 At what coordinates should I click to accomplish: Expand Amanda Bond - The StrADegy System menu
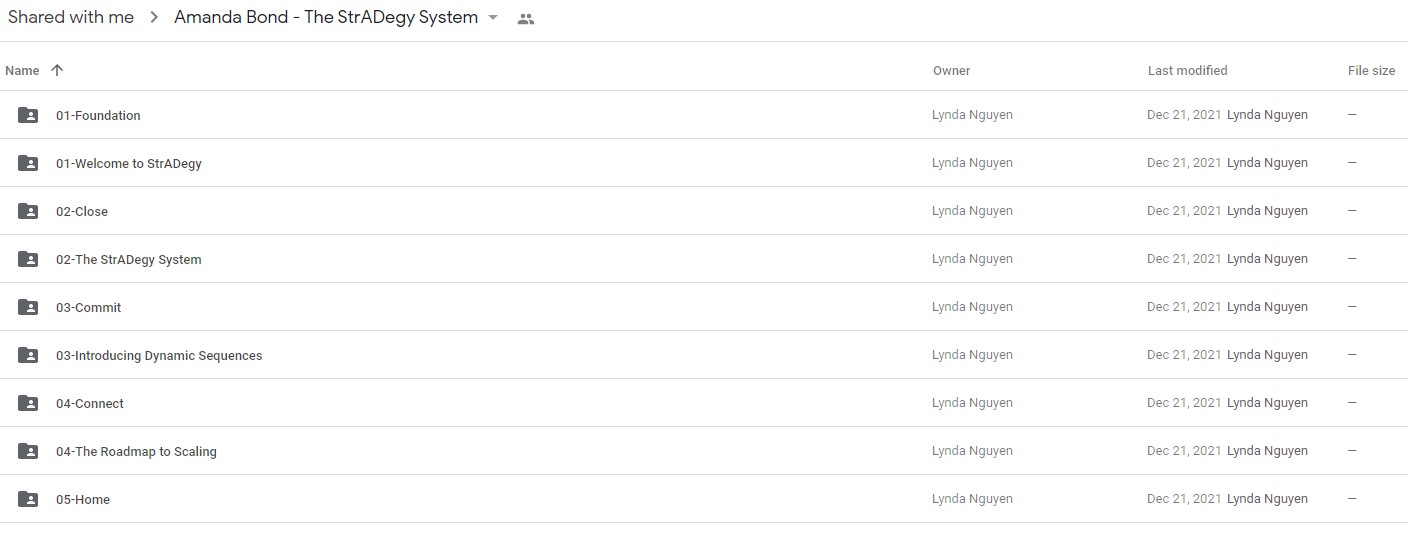point(337,17)
